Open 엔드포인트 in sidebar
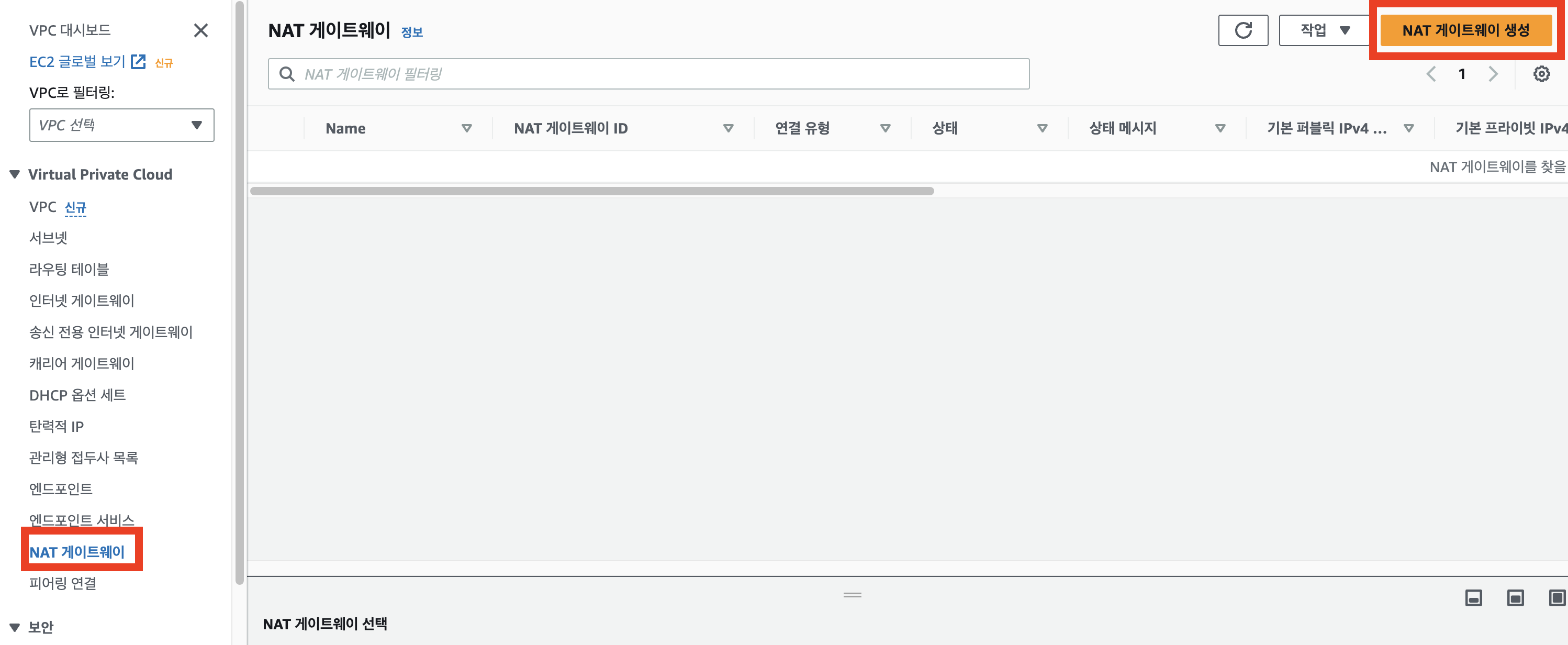 pos(61,489)
